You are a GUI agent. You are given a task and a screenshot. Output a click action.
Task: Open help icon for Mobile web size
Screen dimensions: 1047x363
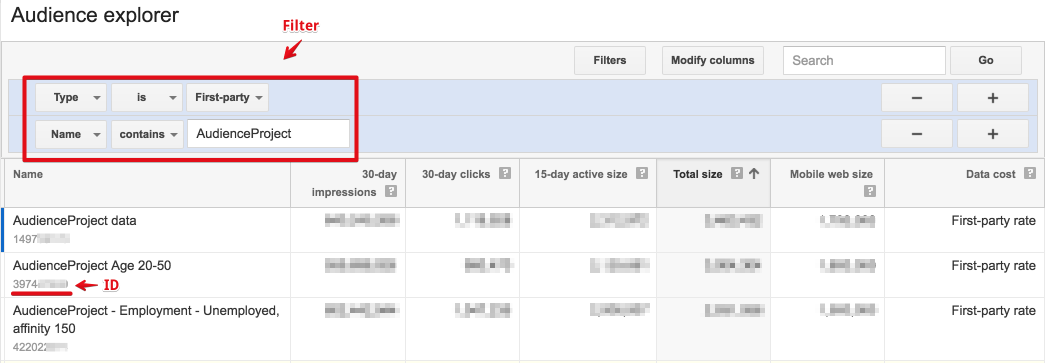coord(870,192)
